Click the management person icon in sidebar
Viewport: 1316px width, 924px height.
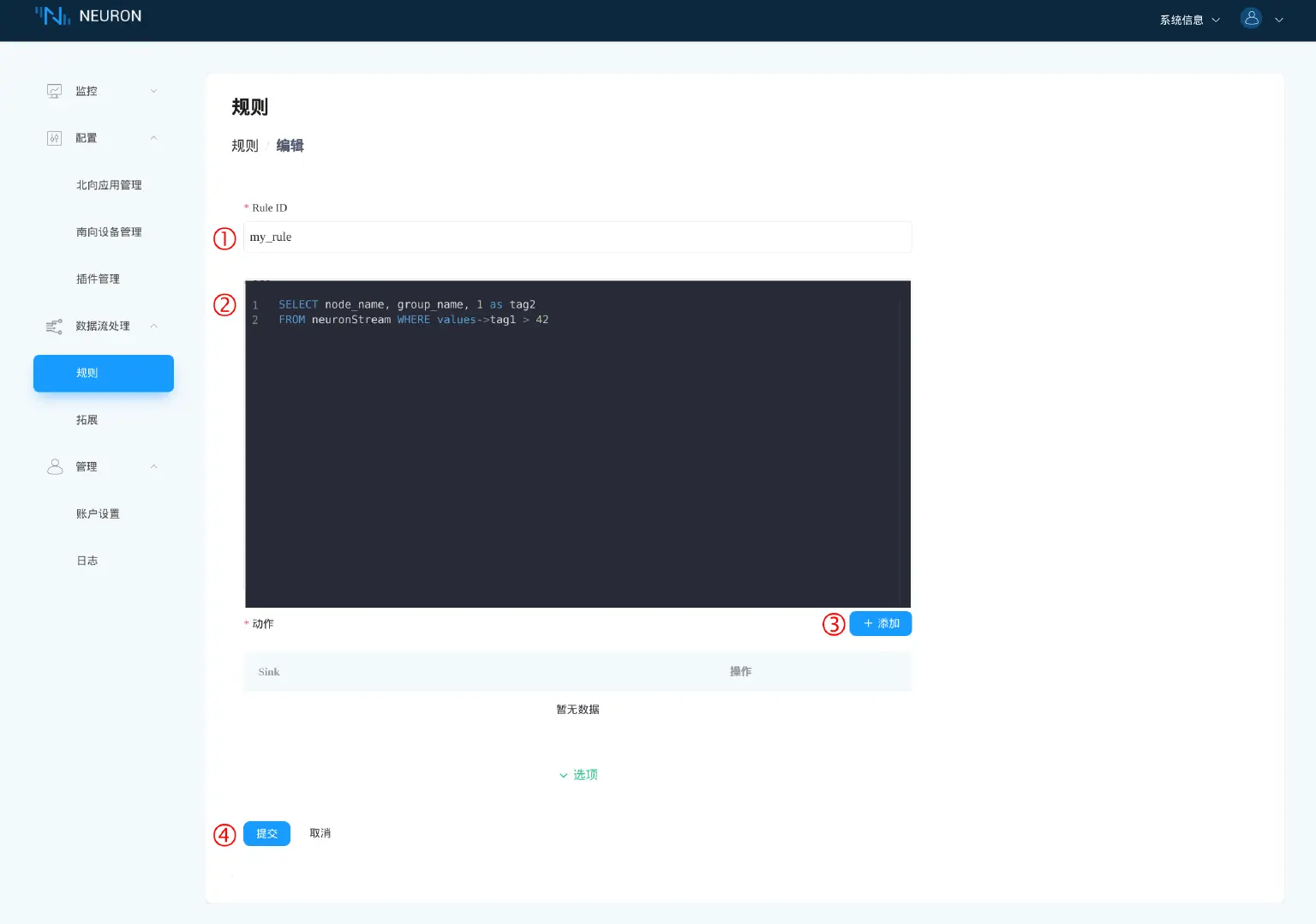[55, 467]
